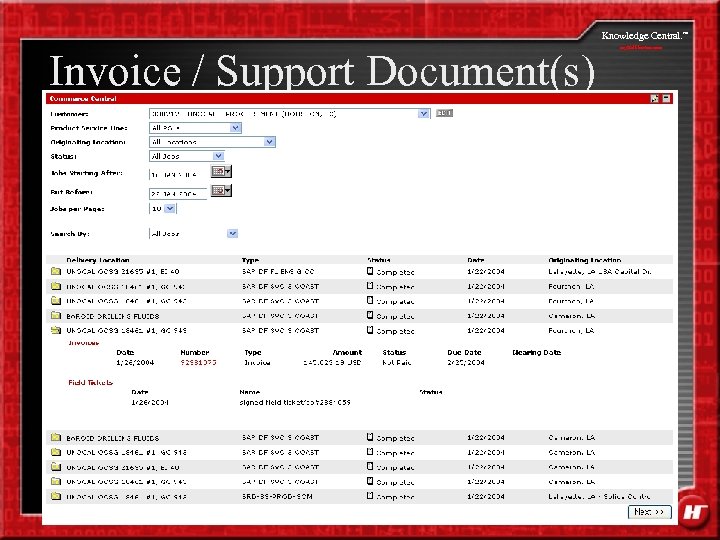The image size is (720, 540).
Task: Click status icon in SRD-BS-PROD-SOM row
Action: coord(370,495)
